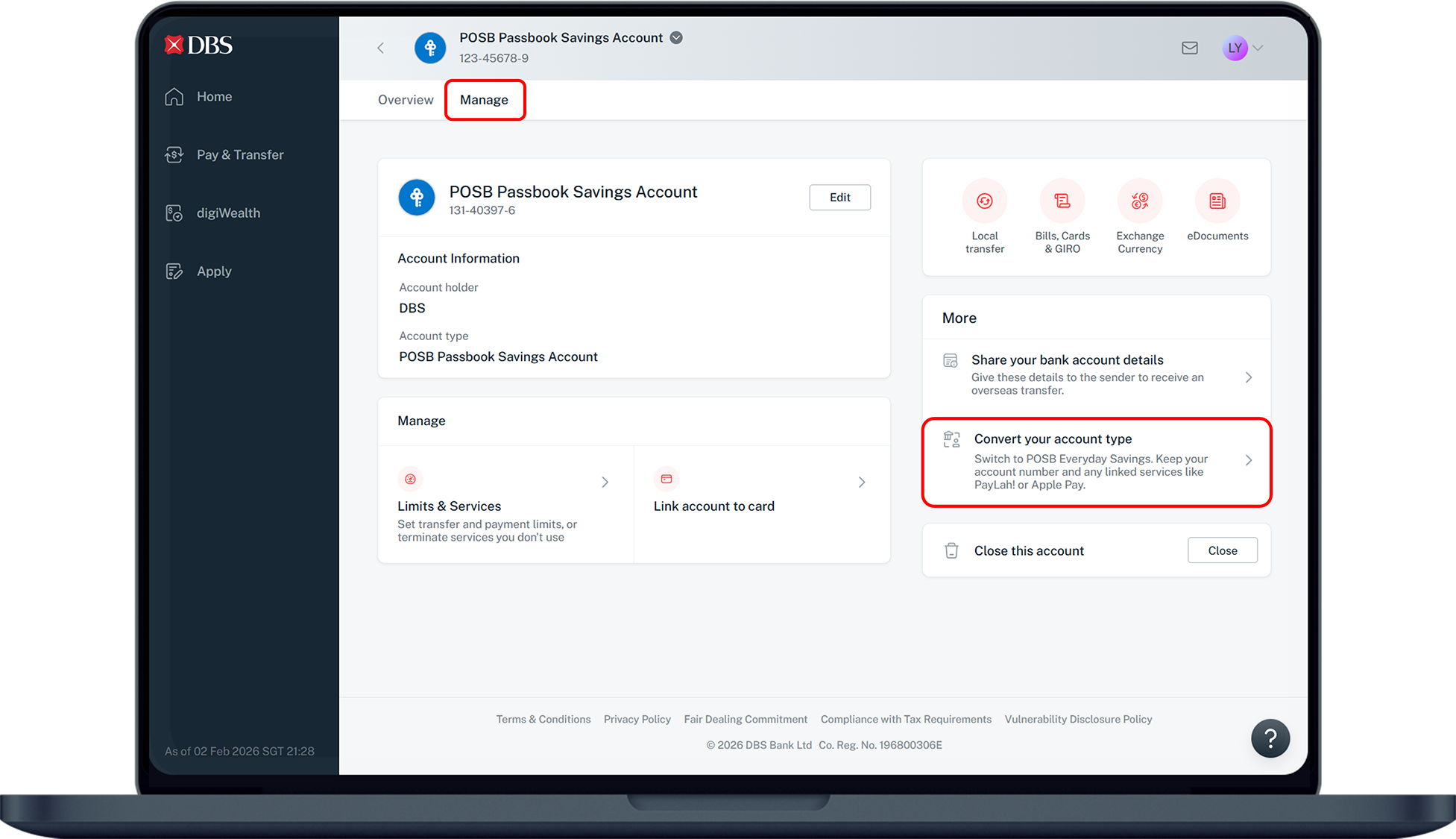Click the Exchange Currency icon

coord(1139,201)
